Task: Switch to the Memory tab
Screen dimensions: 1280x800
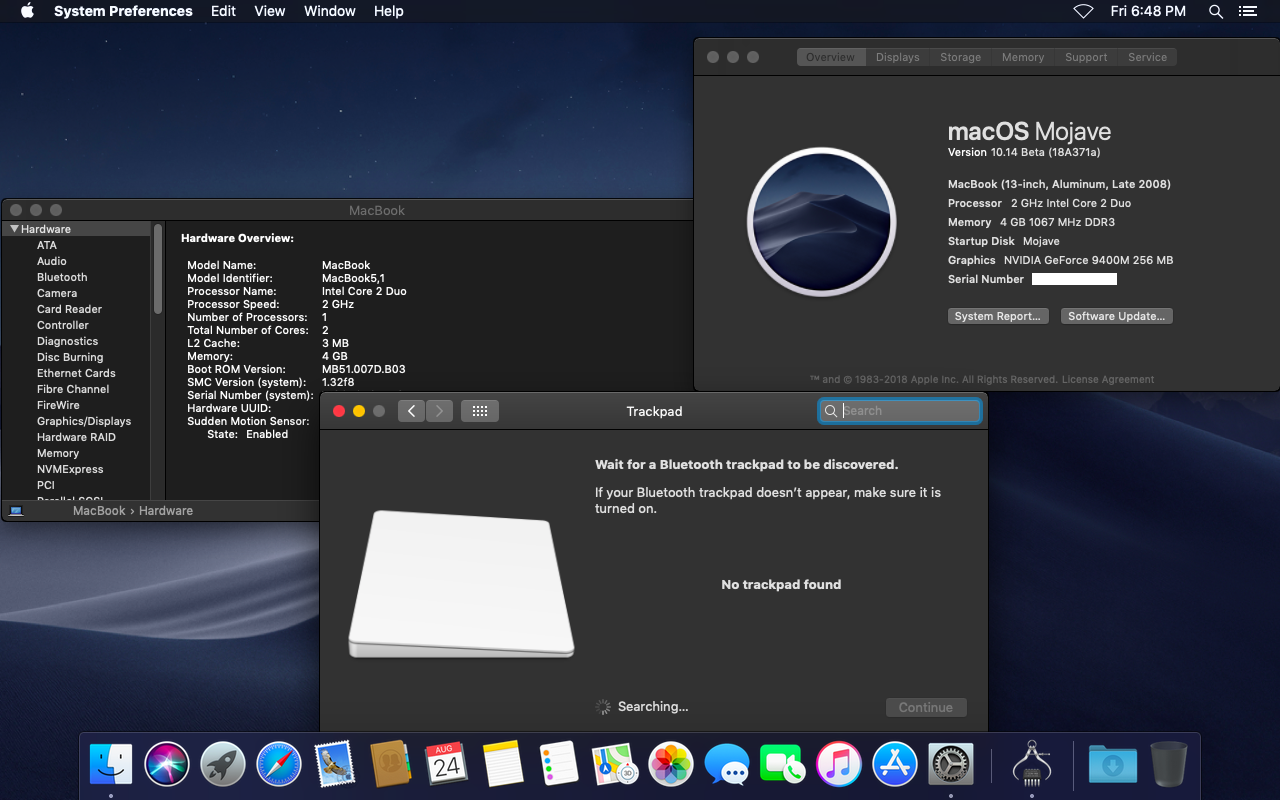Action: pyautogui.click(x=1023, y=57)
